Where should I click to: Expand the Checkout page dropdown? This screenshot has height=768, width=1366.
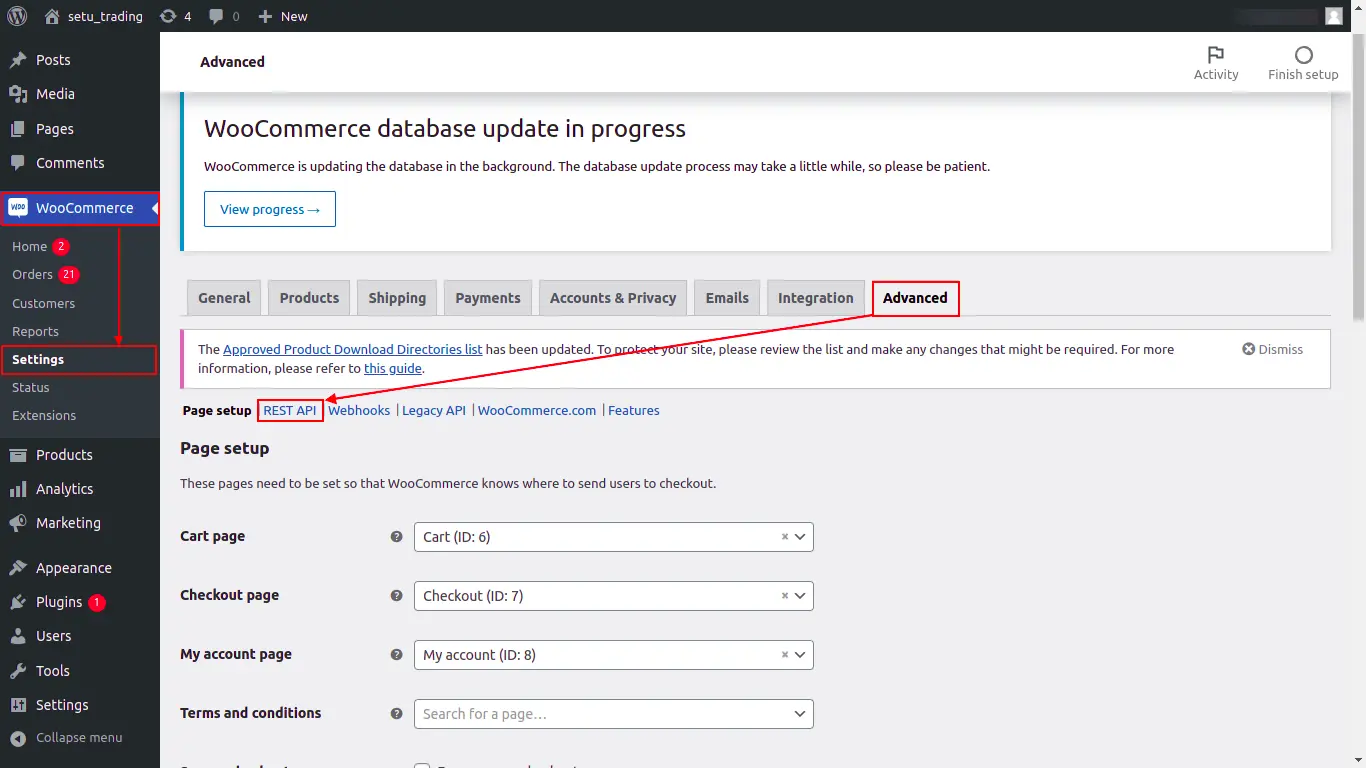(x=800, y=596)
